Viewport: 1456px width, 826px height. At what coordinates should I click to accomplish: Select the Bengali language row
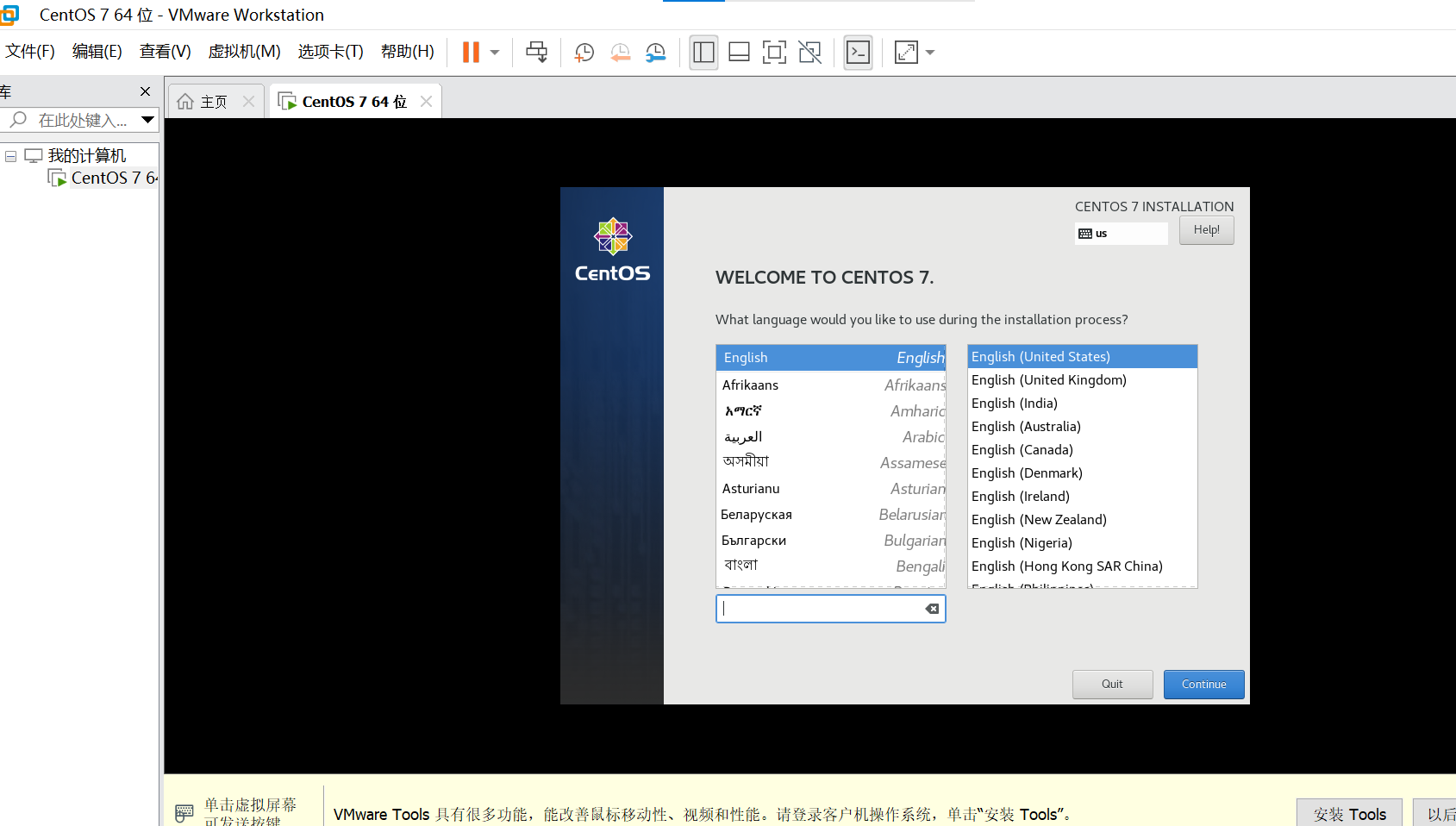831,566
